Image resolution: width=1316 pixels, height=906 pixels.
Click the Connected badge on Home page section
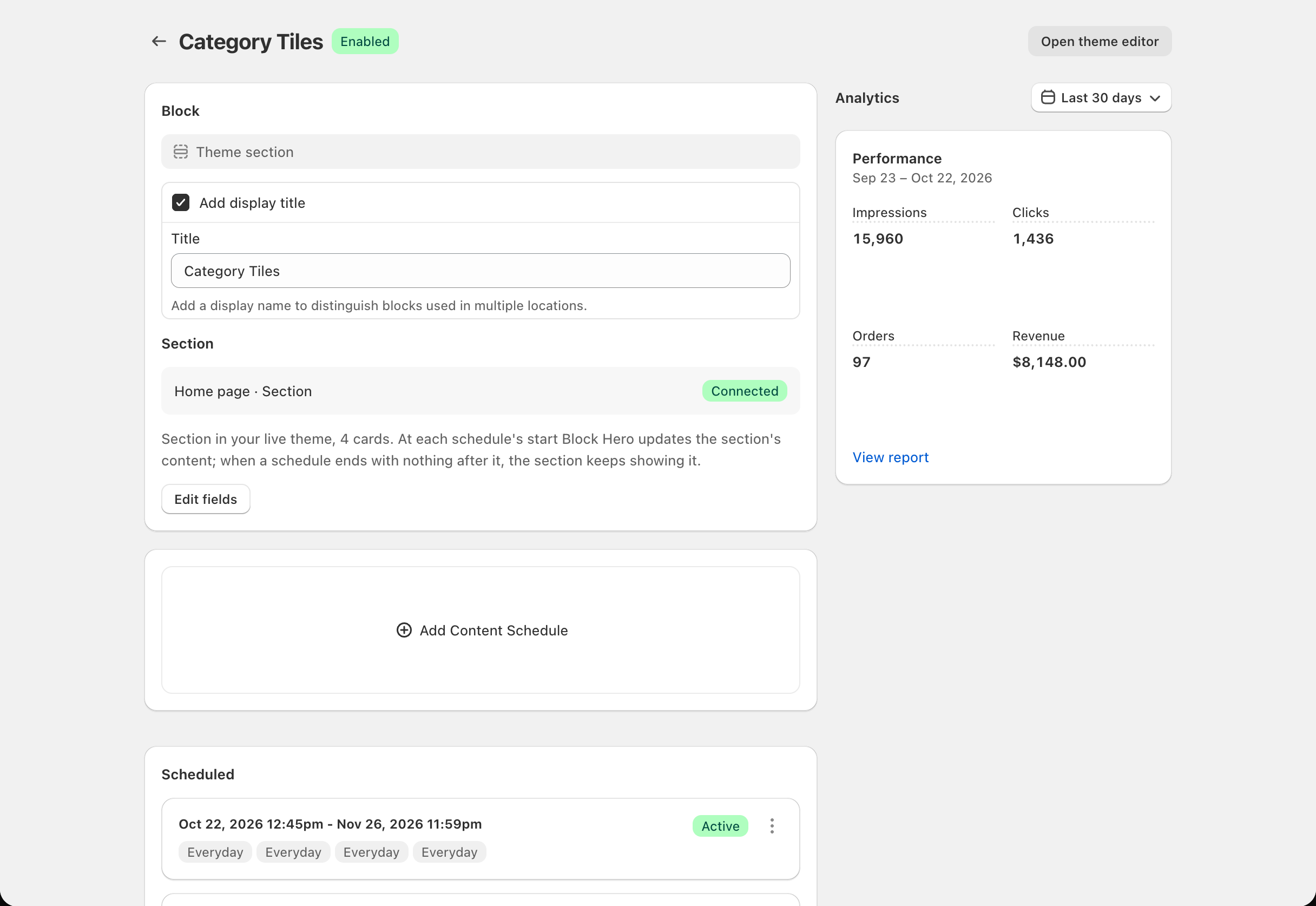745,391
